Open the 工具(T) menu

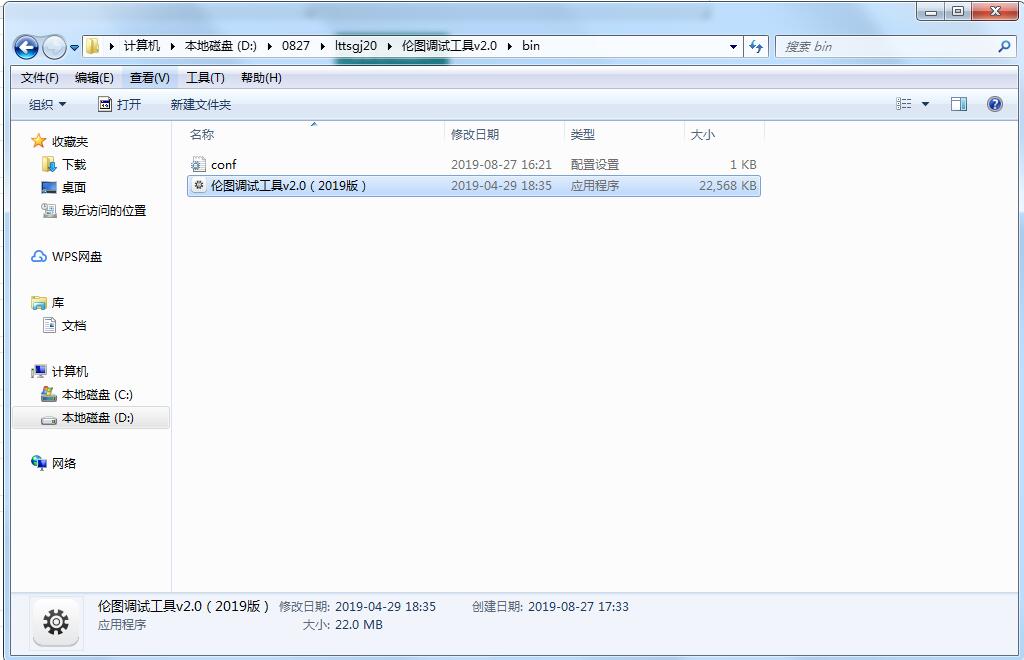(x=205, y=78)
